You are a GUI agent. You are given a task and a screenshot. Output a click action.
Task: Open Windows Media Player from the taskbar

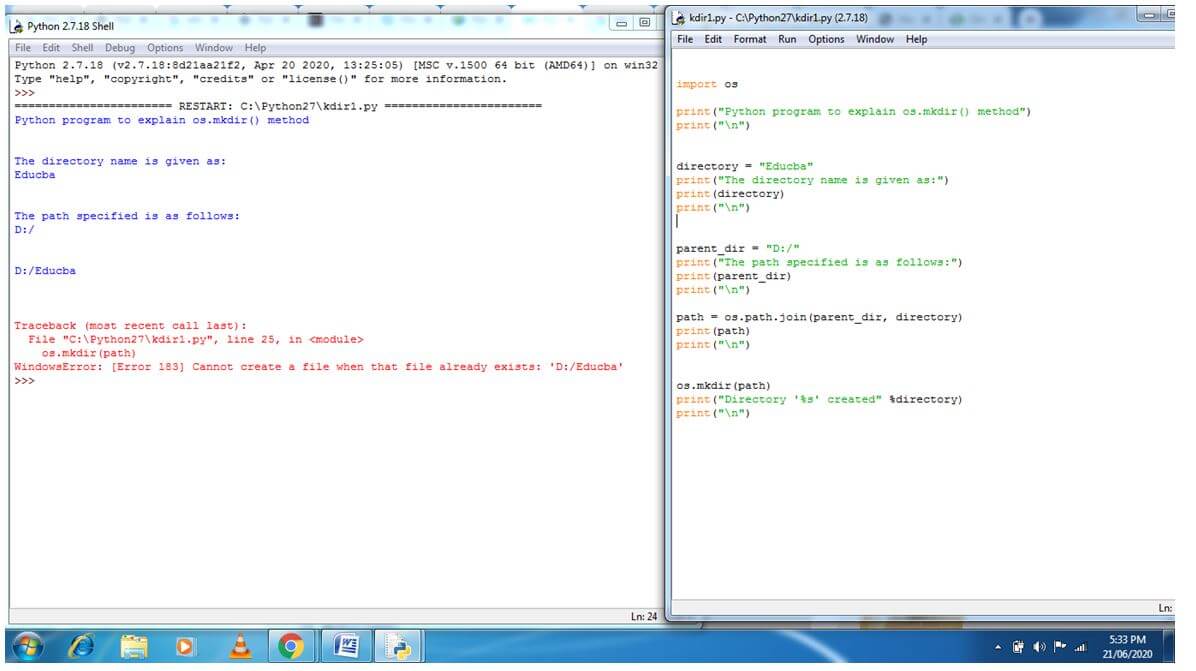(x=184, y=649)
